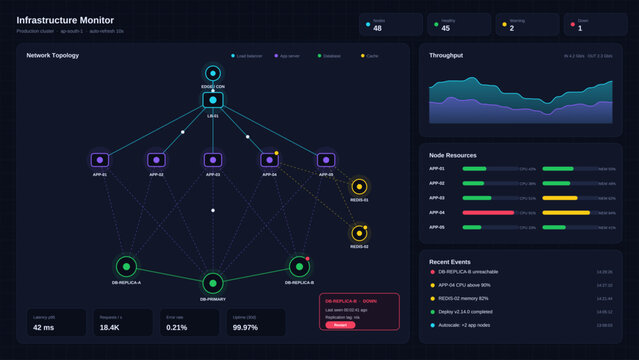Click the cyan dot beside Autoscale event
Image resolution: width=639 pixels, height=360 pixels.
[x=432, y=325]
